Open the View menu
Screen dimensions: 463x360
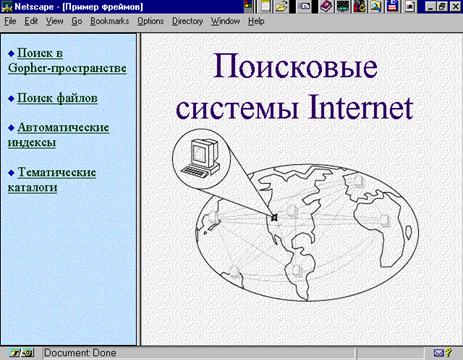coord(54,21)
